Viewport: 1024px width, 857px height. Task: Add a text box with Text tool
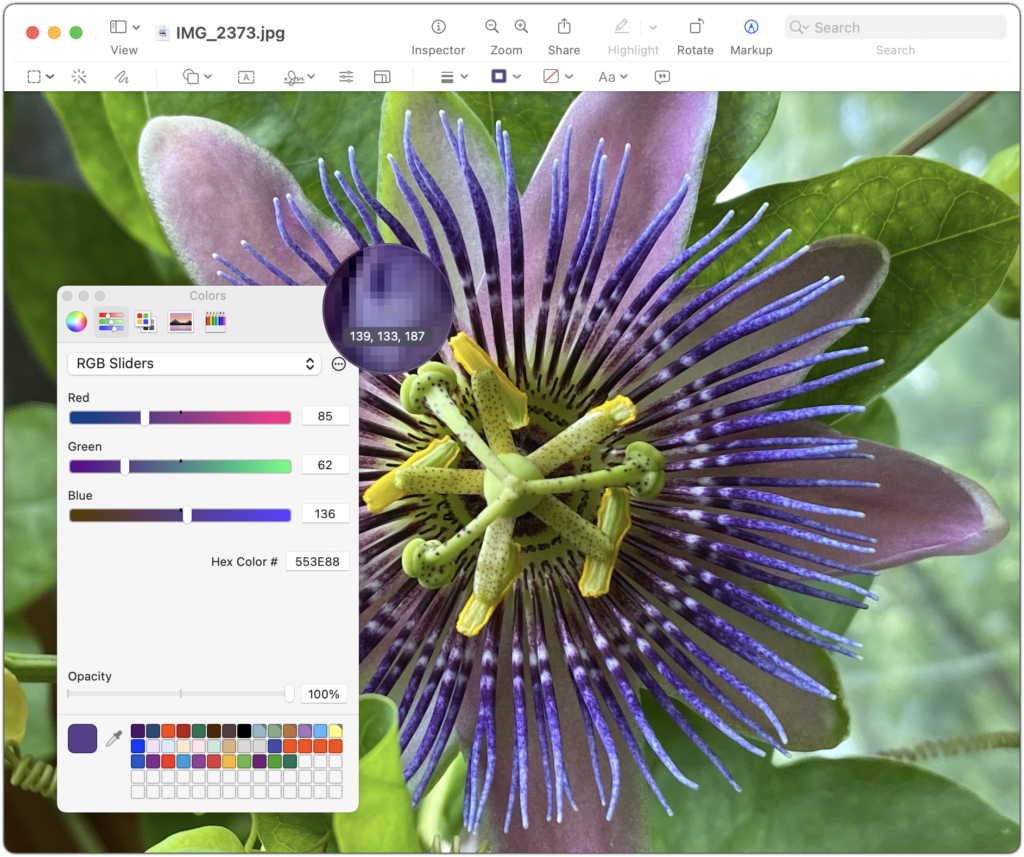[246, 77]
